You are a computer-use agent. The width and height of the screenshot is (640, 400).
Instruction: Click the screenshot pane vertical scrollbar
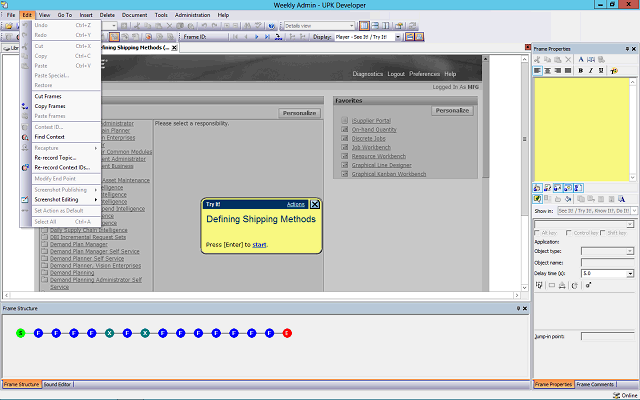coord(524,173)
